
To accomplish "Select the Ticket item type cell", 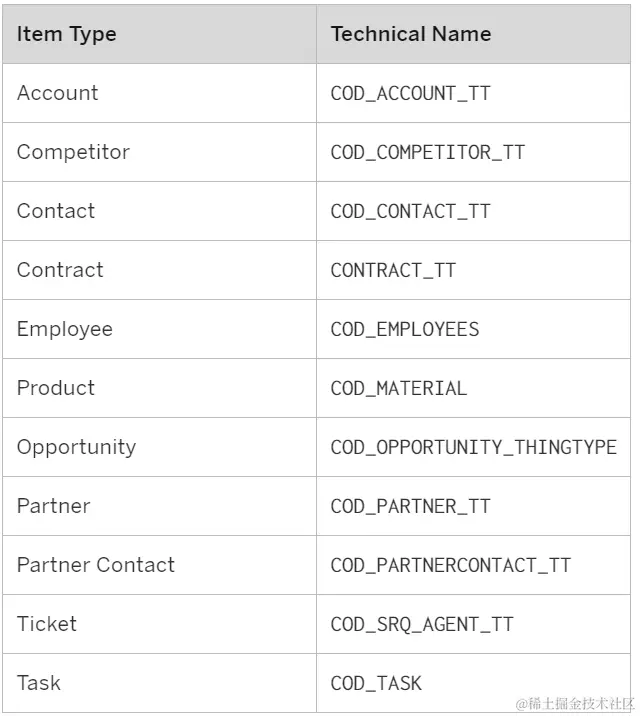I will [47, 624].
